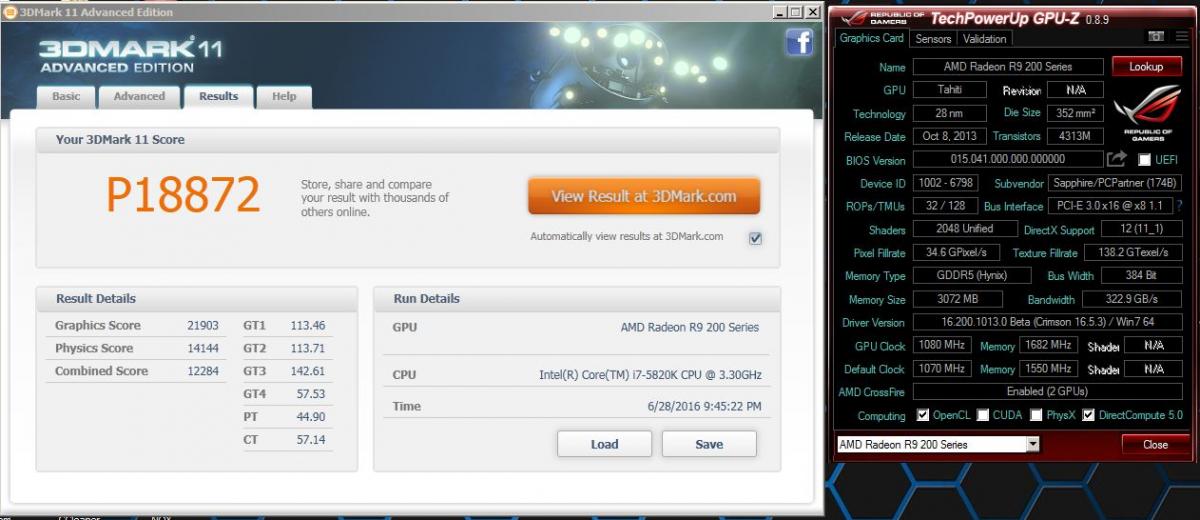Screen dimensions: 1200x520
Task: Click the 3DMark 11 title bar icon
Action: click(x=10, y=12)
